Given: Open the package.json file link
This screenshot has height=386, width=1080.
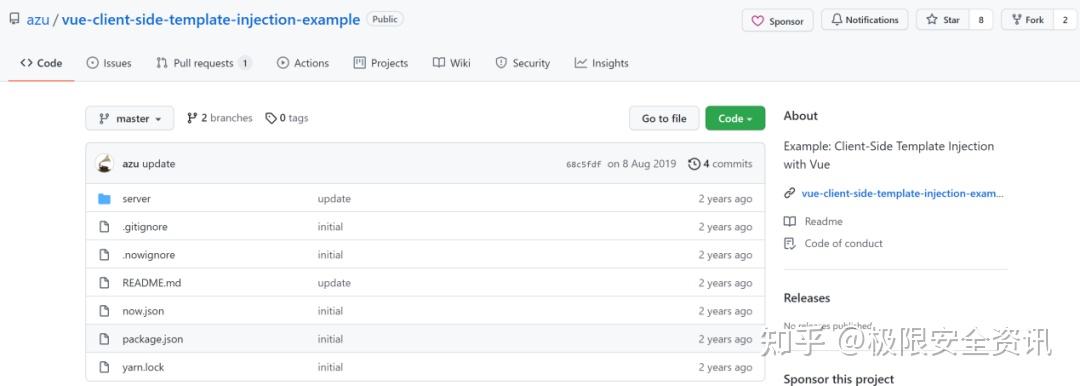Looking at the screenshot, I should click(153, 339).
